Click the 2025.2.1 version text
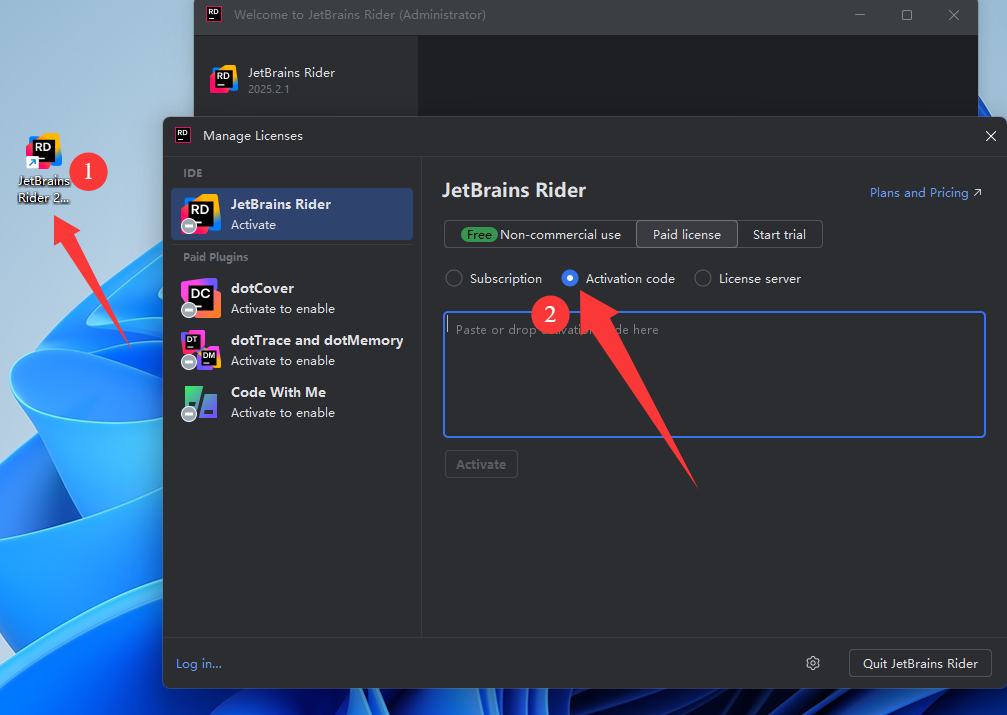Screen dimensions: 1007x715 (x=268, y=89)
